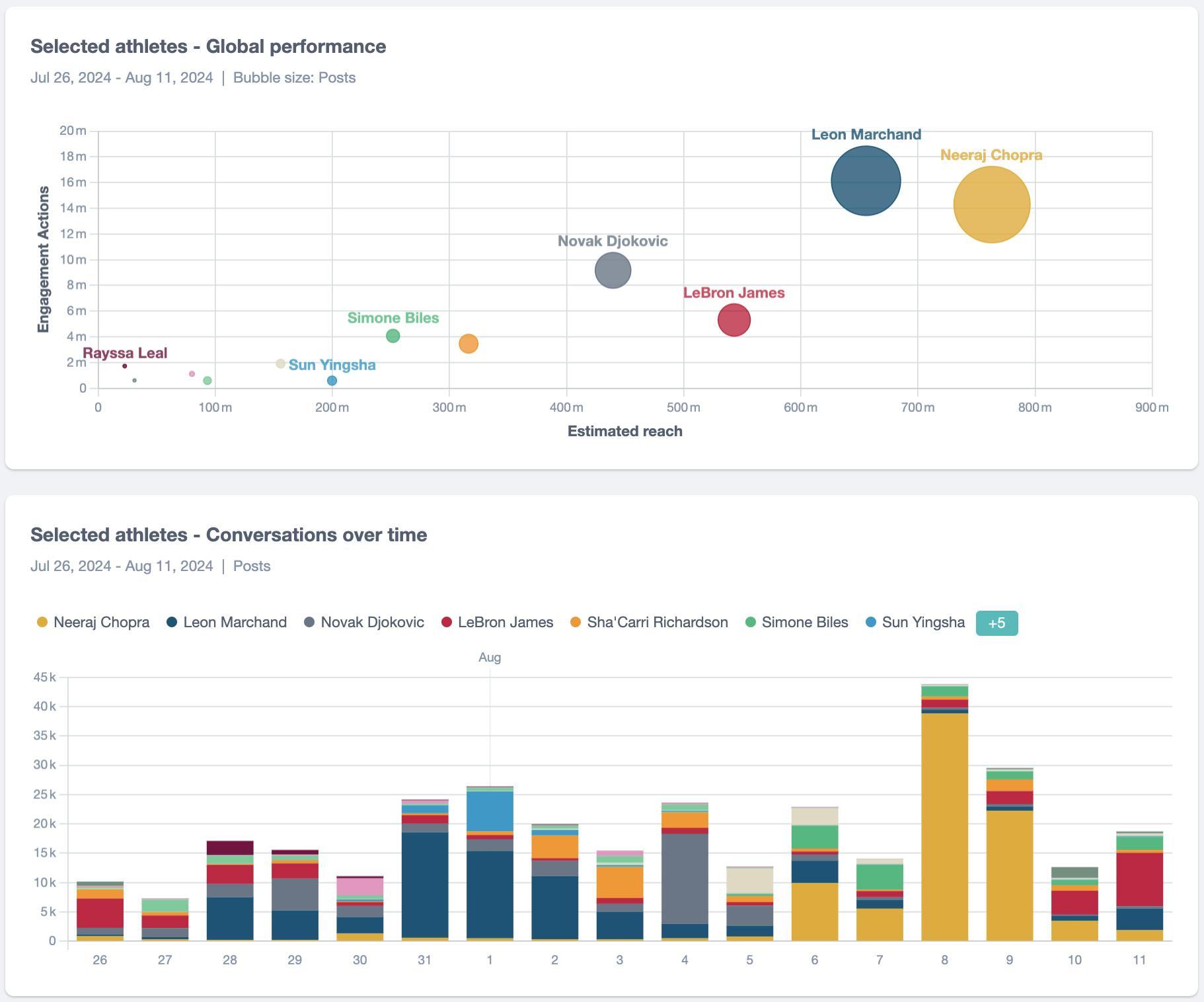The width and height of the screenshot is (1204, 1002).
Task: Click the '31' date axis label
Action: 425,960
